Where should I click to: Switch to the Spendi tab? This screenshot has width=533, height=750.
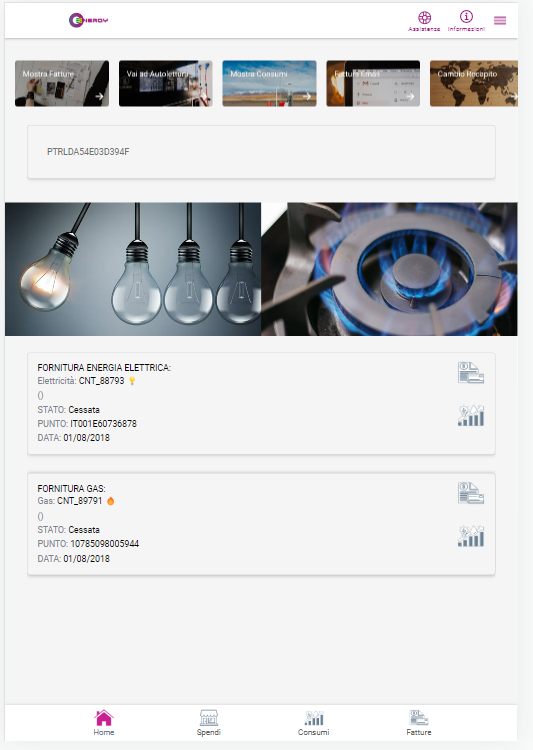[209, 723]
